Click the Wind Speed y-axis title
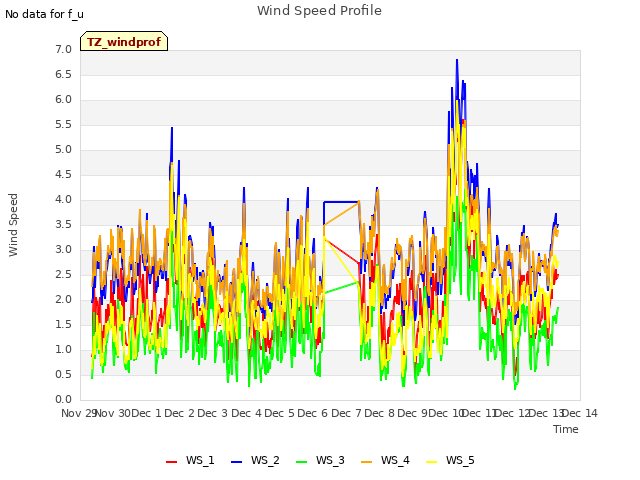The width and height of the screenshot is (640, 480). (x=13, y=225)
